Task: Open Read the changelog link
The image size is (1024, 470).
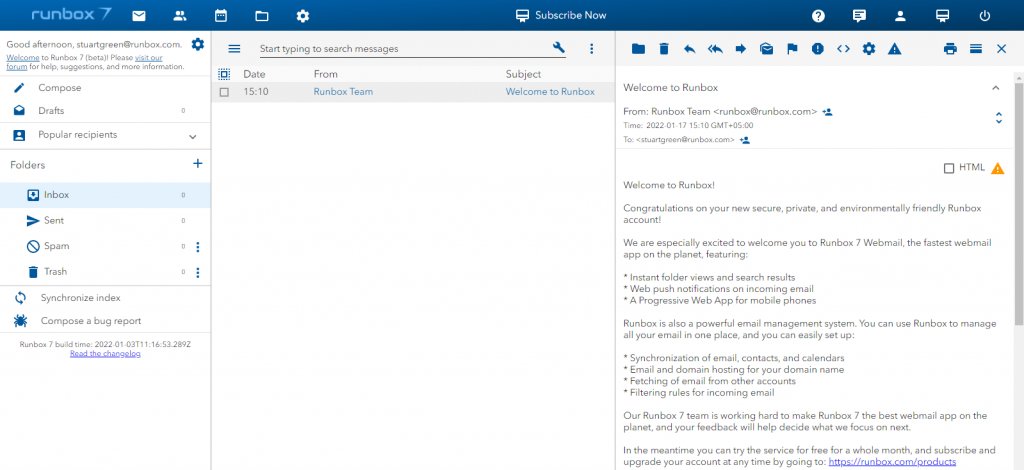Action: coord(105,354)
